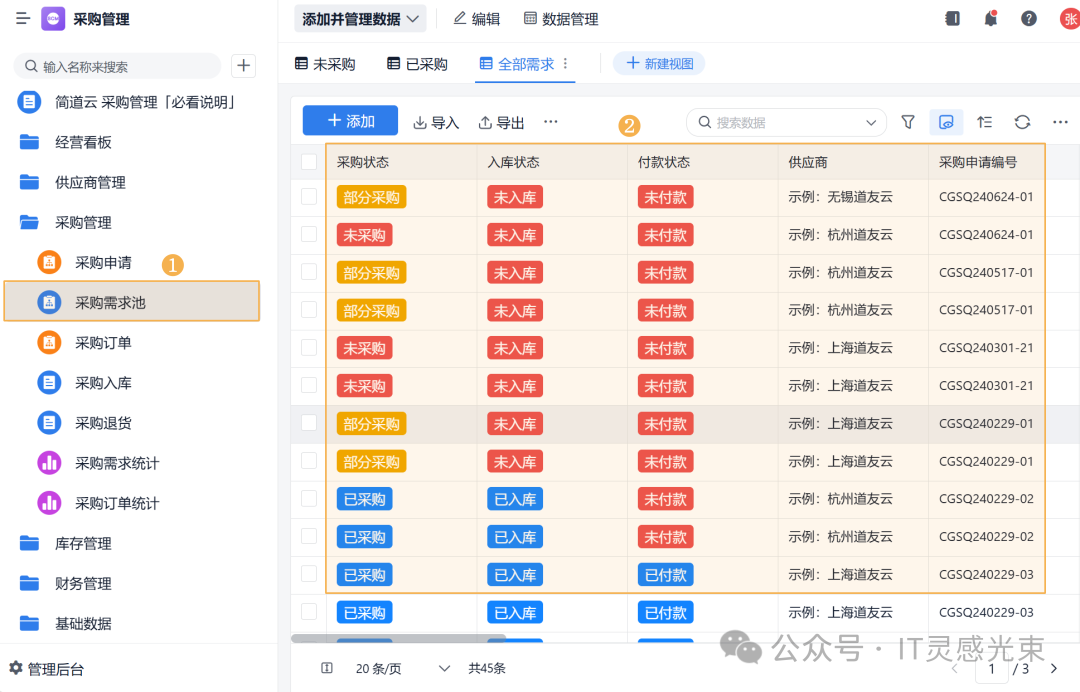Check the first row with 部分采购 status
The image size is (1080, 692).
(309, 197)
